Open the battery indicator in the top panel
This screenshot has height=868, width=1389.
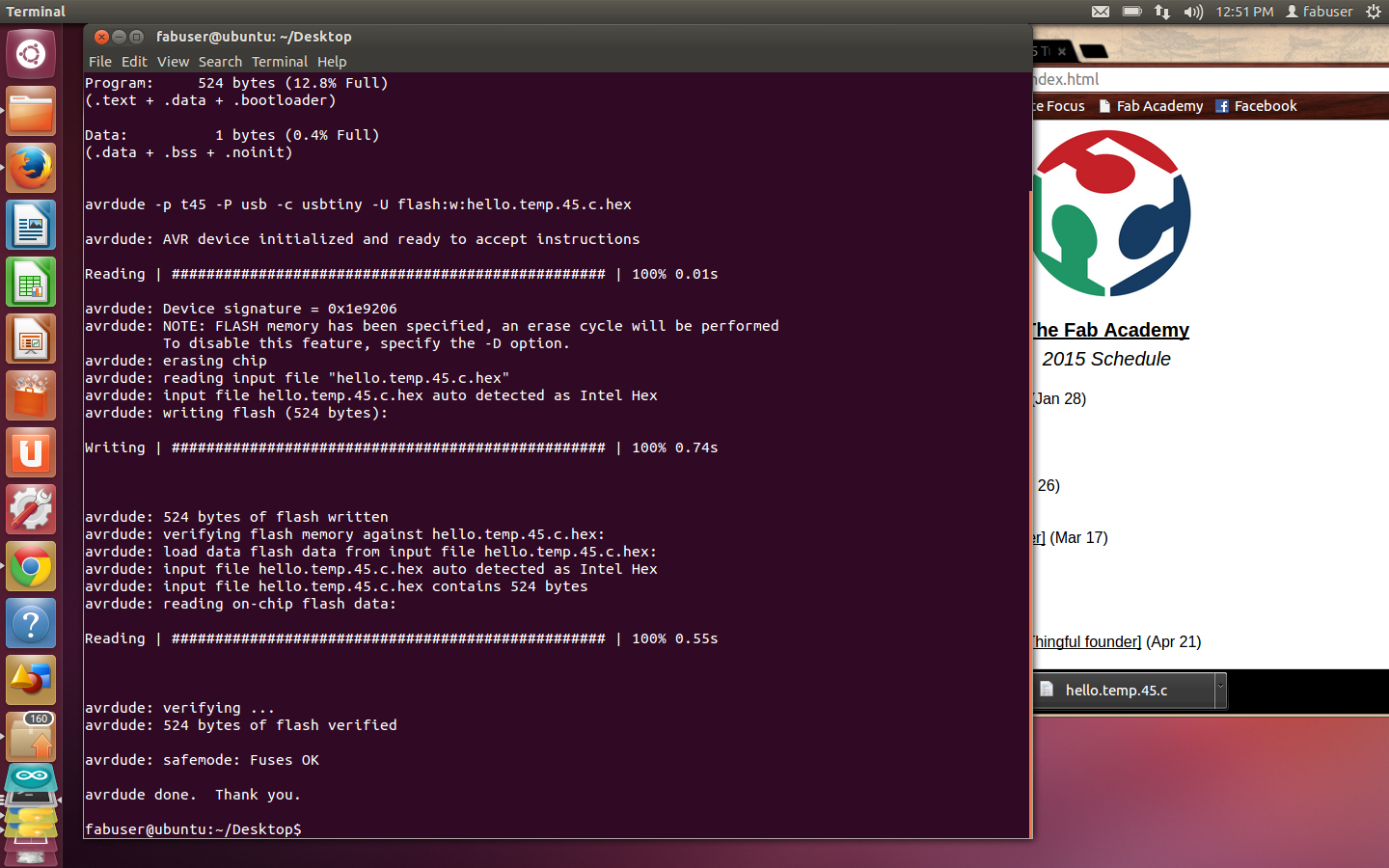pos(1132,12)
